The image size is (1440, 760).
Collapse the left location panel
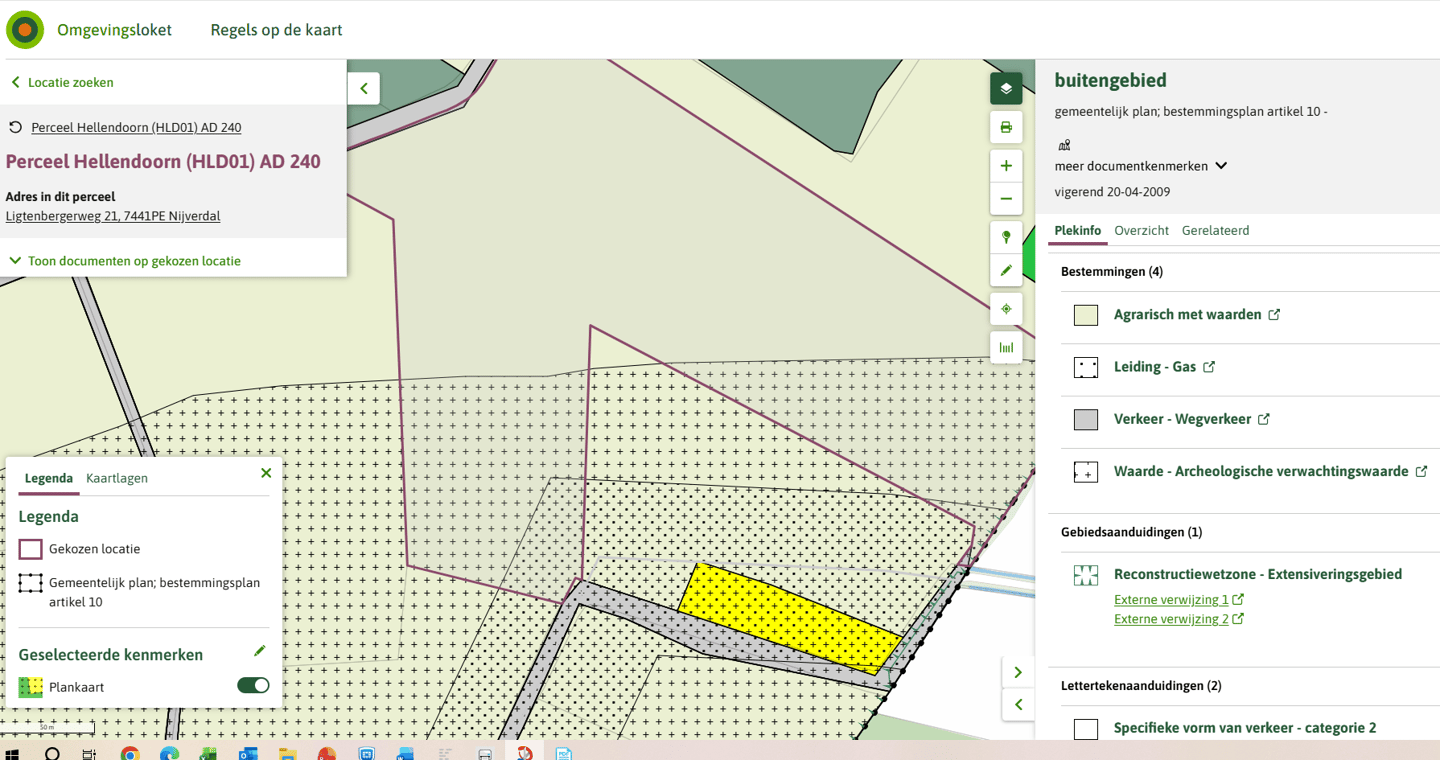pos(364,88)
